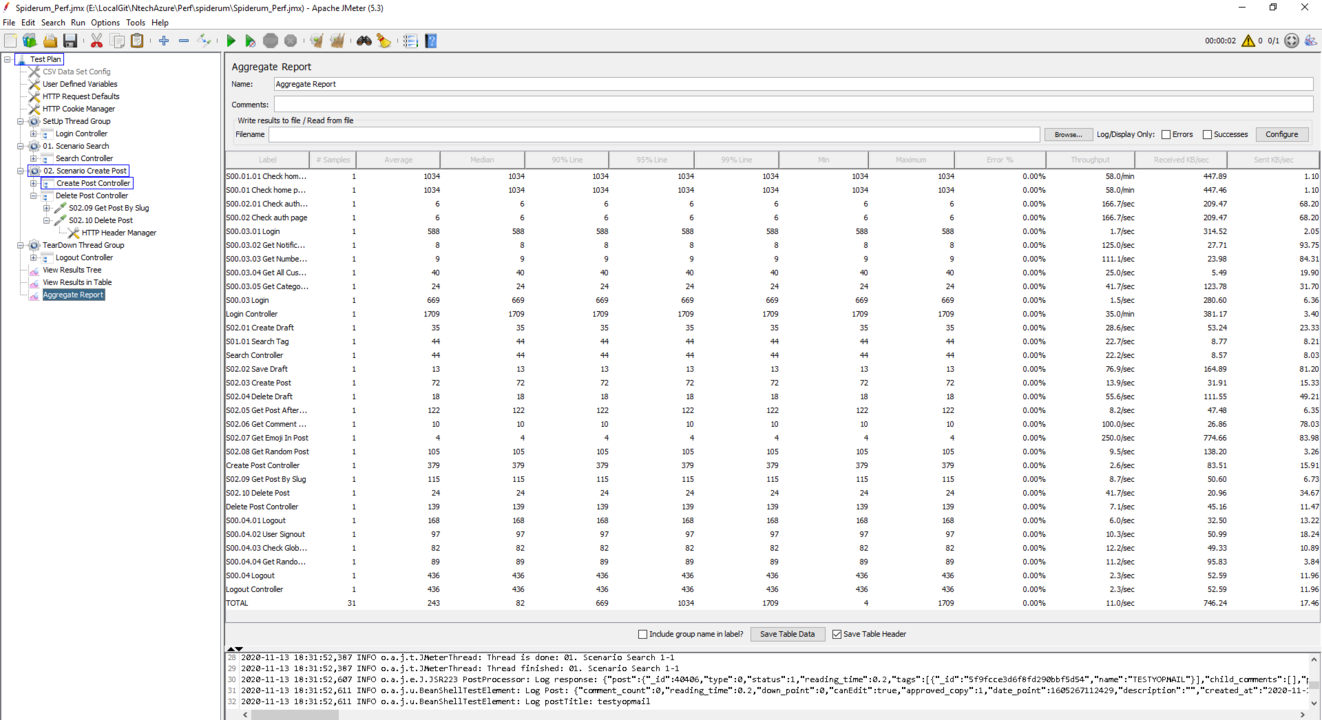
Task: Click the Filename input field
Action: [654, 134]
